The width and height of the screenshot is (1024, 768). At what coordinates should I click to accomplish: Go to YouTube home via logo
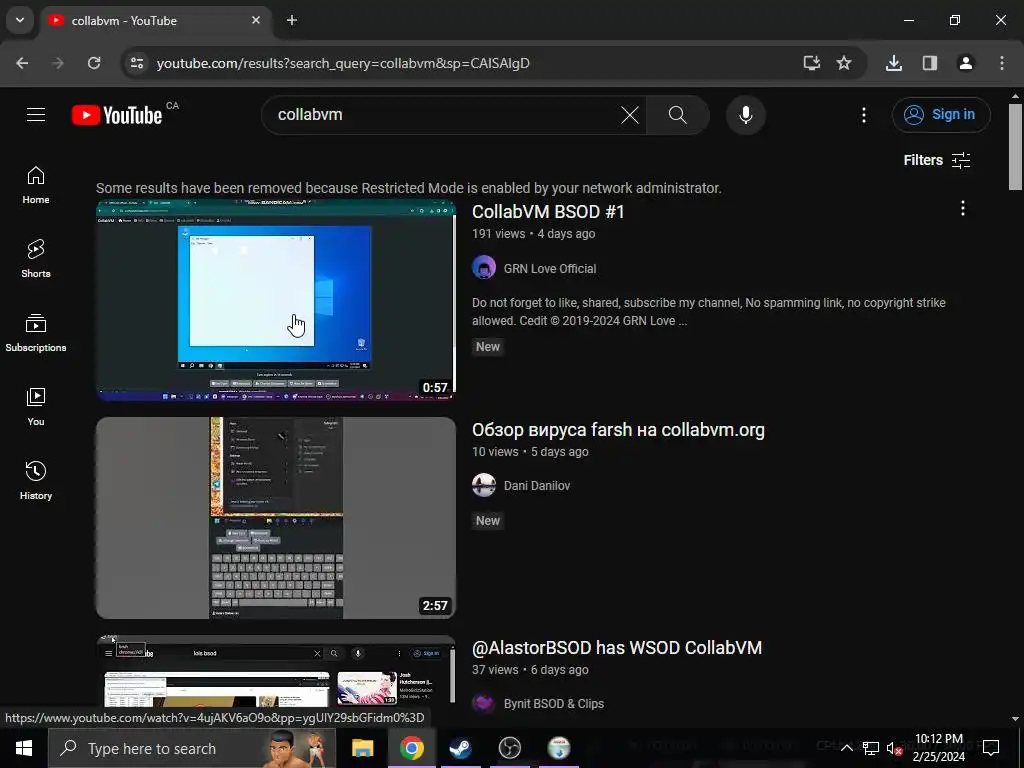pos(117,115)
